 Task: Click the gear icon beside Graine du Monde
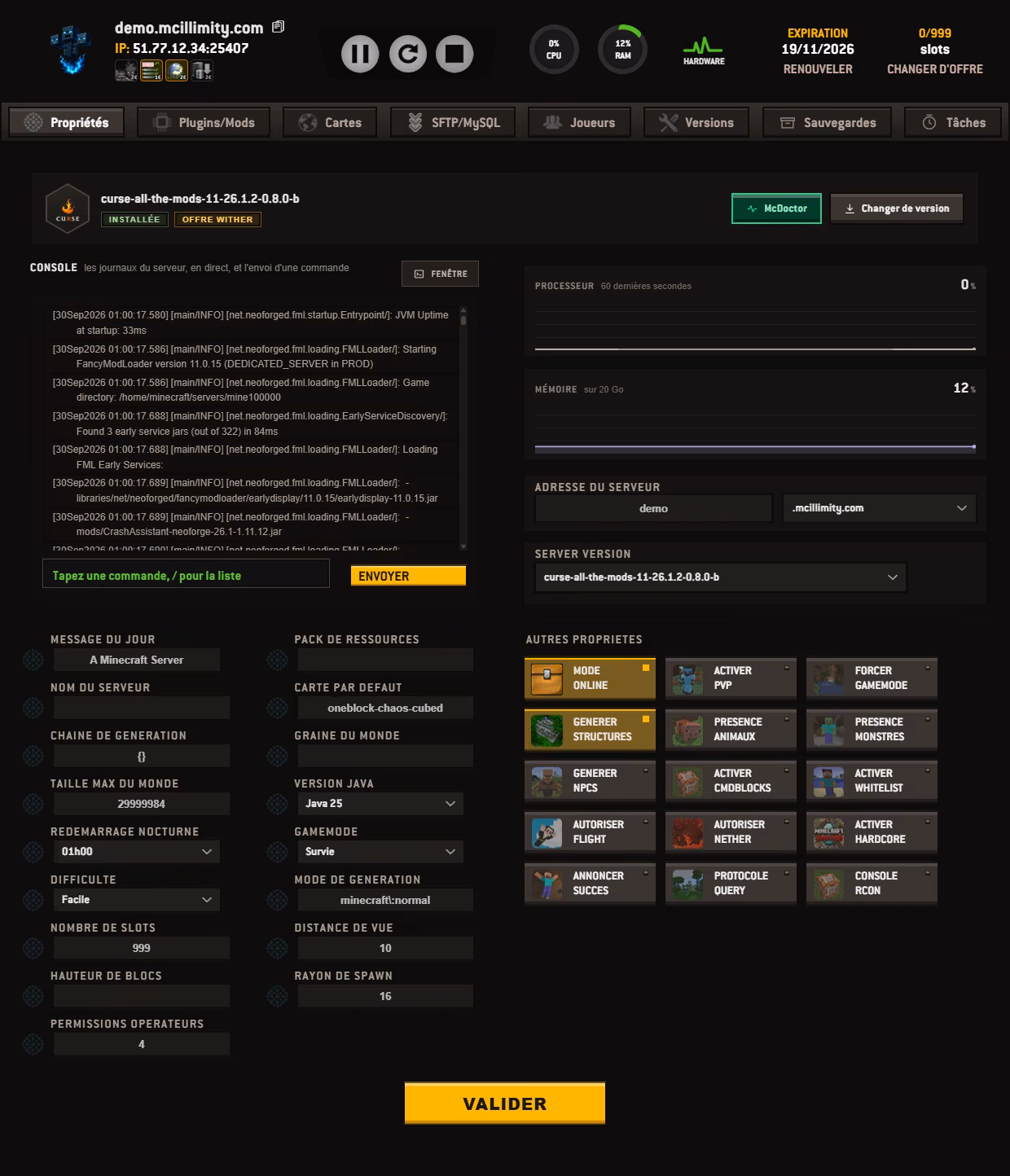pyautogui.click(x=277, y=756)
